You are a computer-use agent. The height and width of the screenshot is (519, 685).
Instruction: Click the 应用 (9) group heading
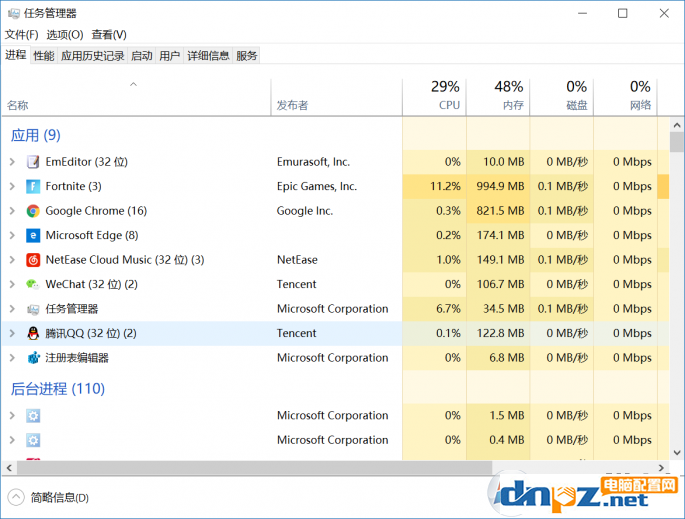35,135
